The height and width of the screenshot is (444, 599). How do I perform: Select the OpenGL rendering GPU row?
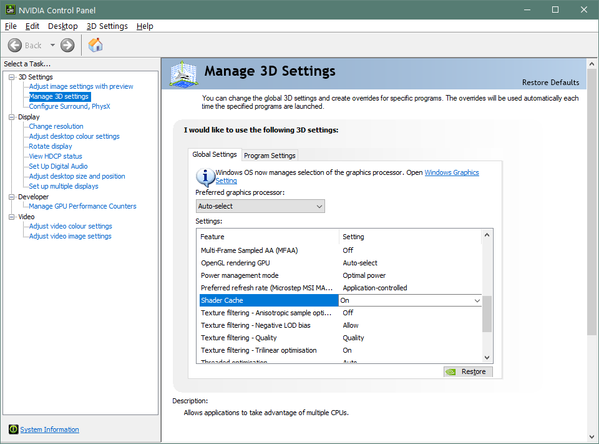(x=340, y=263)
